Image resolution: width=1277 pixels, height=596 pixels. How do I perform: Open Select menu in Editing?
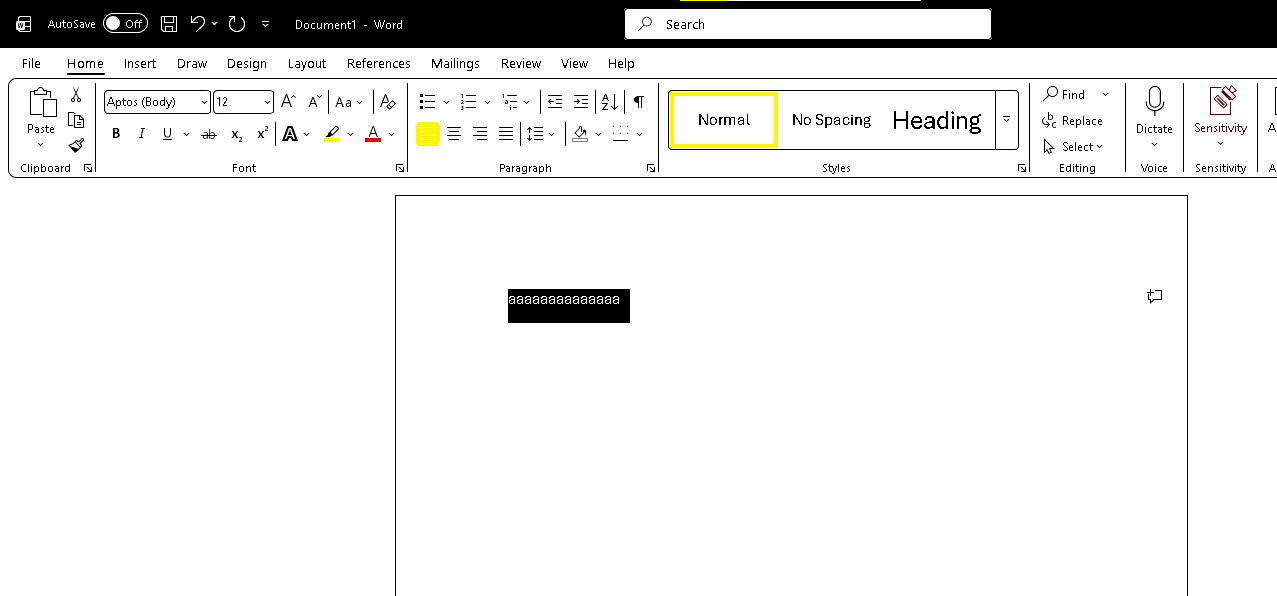tap(1072, 146)
